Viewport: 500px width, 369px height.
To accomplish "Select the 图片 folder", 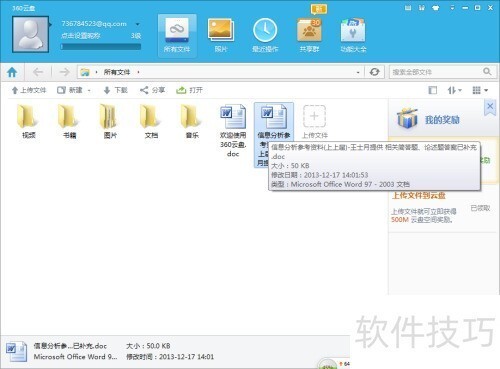I will point(110,121).
